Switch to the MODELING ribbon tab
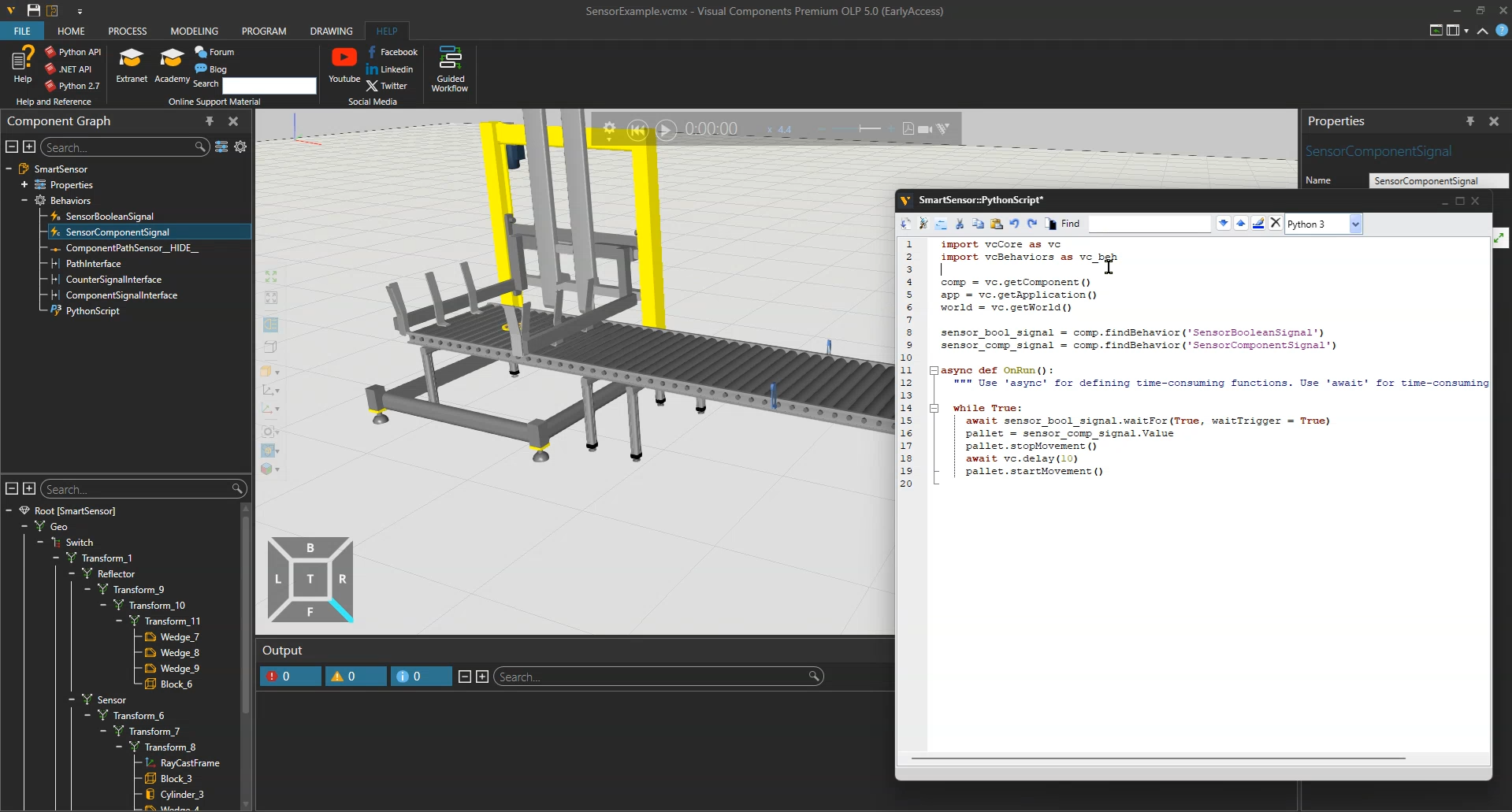The image size is (1512, 812). (194, 32)
